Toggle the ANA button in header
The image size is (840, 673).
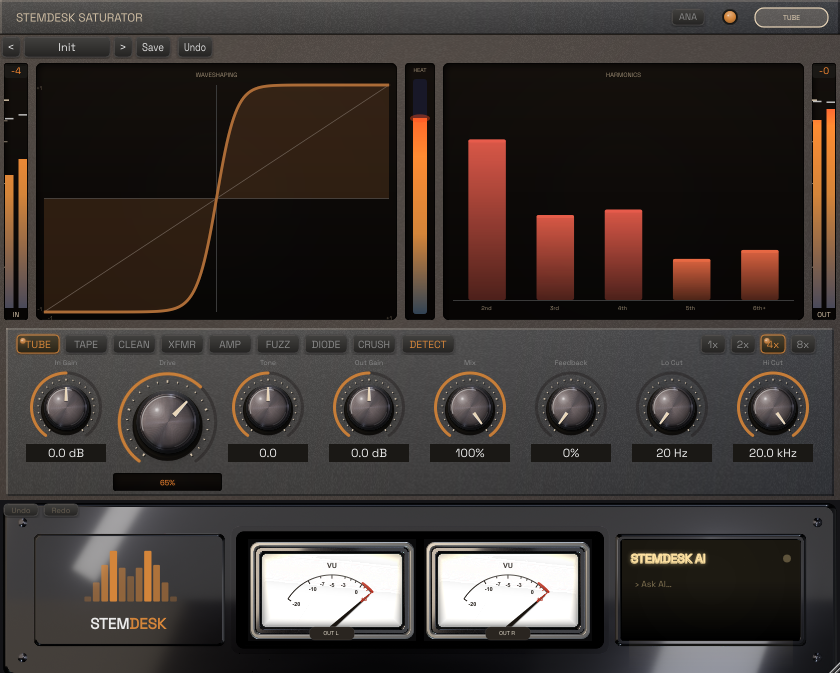[x=688, y=17]
